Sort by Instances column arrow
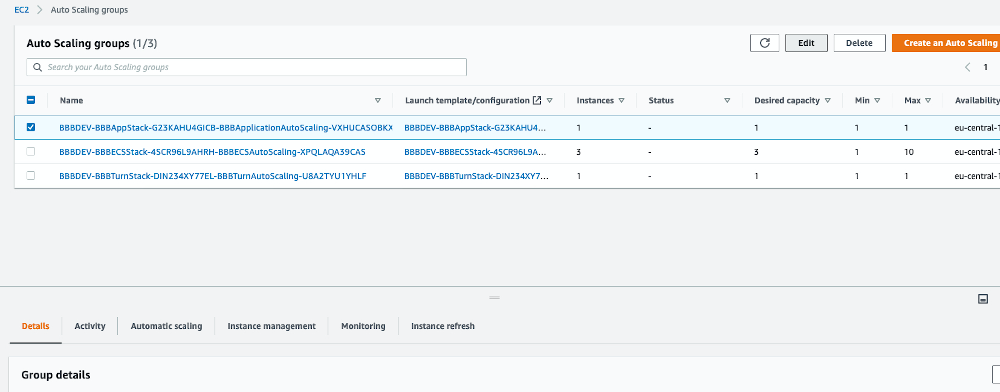The image size is (1000, 392). (x=621, y=101)
